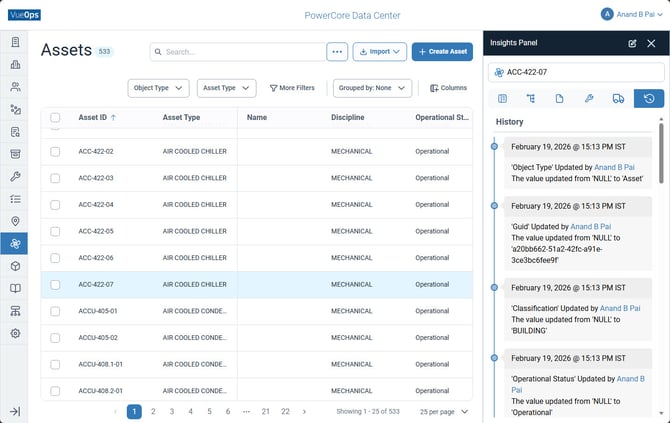This screenshot has height=423, width=670.
Task: Open the Columns chooser
Action: [448, 88]
